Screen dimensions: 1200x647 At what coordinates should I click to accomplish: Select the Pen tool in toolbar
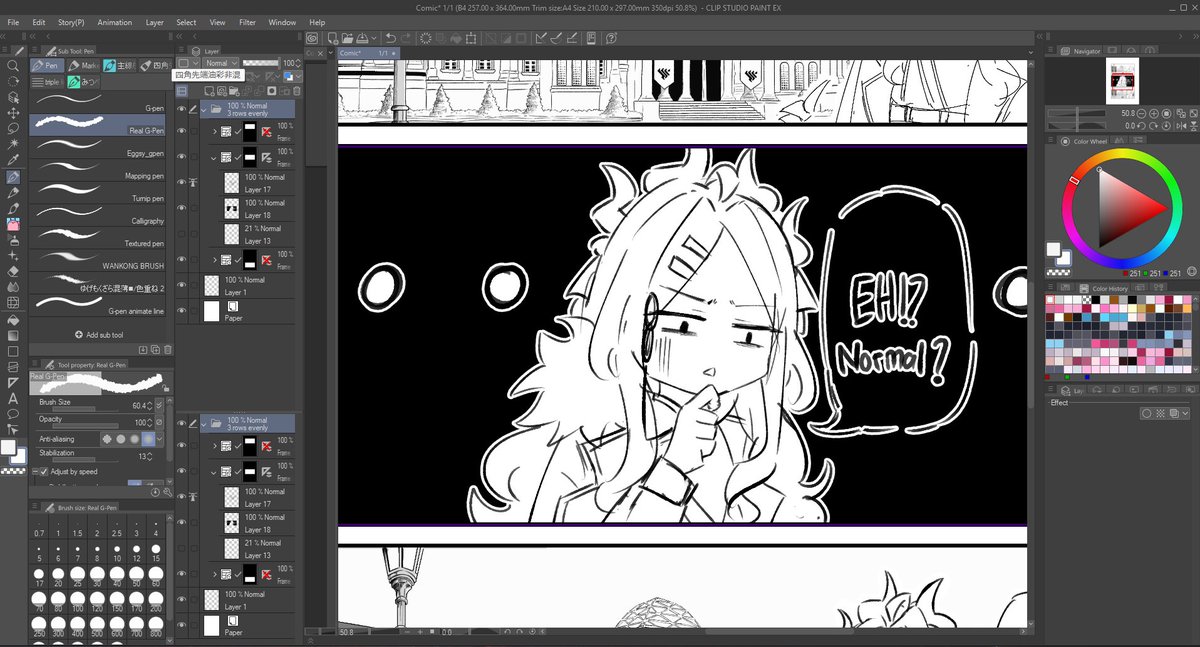[13, 177]
